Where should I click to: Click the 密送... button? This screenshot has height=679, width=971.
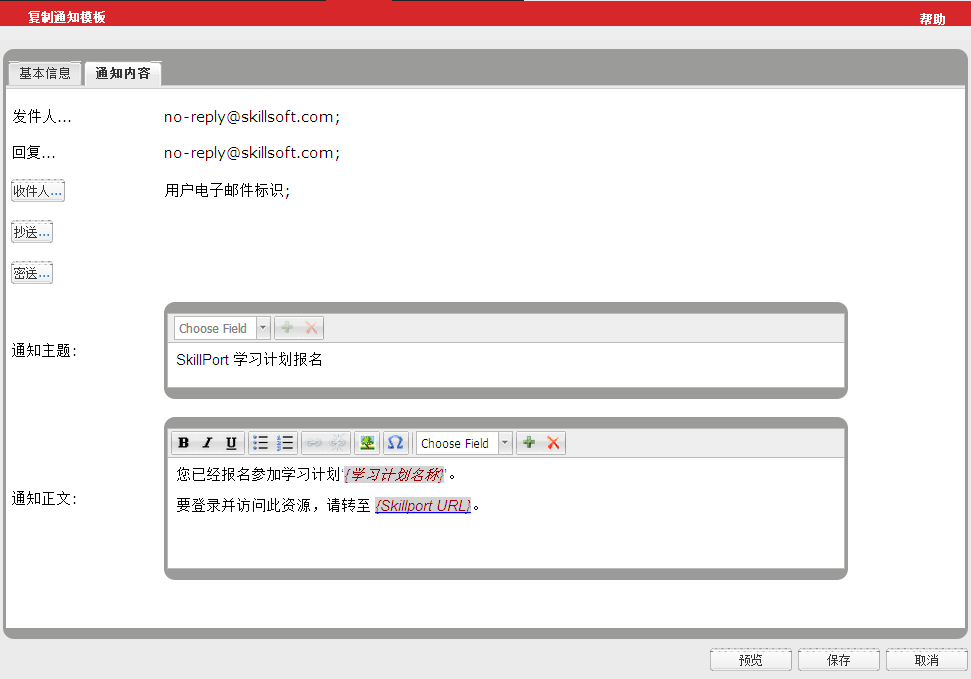[32, 273]
